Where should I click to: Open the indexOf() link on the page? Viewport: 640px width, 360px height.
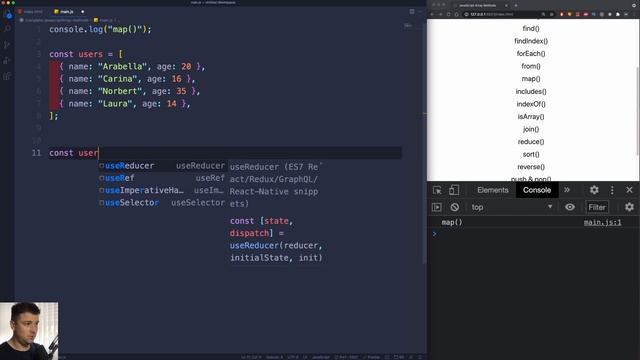pos(531,104)
